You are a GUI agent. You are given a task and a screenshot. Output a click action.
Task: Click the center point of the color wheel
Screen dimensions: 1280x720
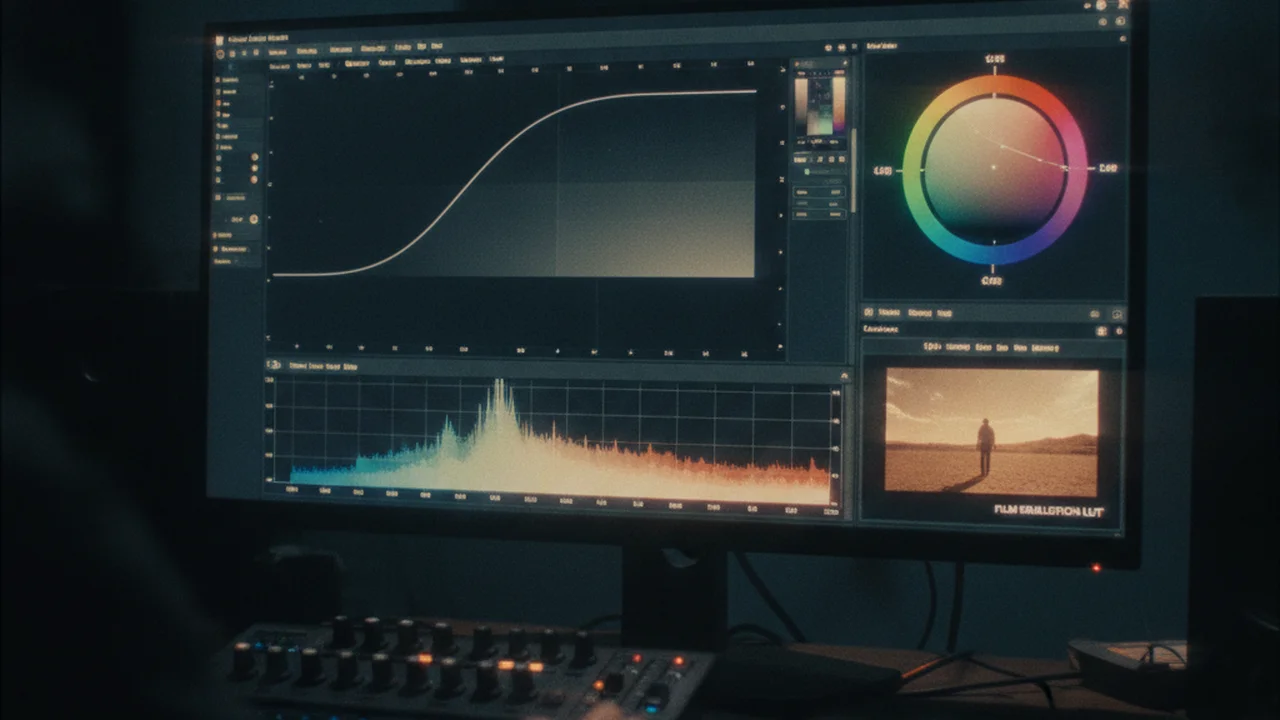[995, 168]
